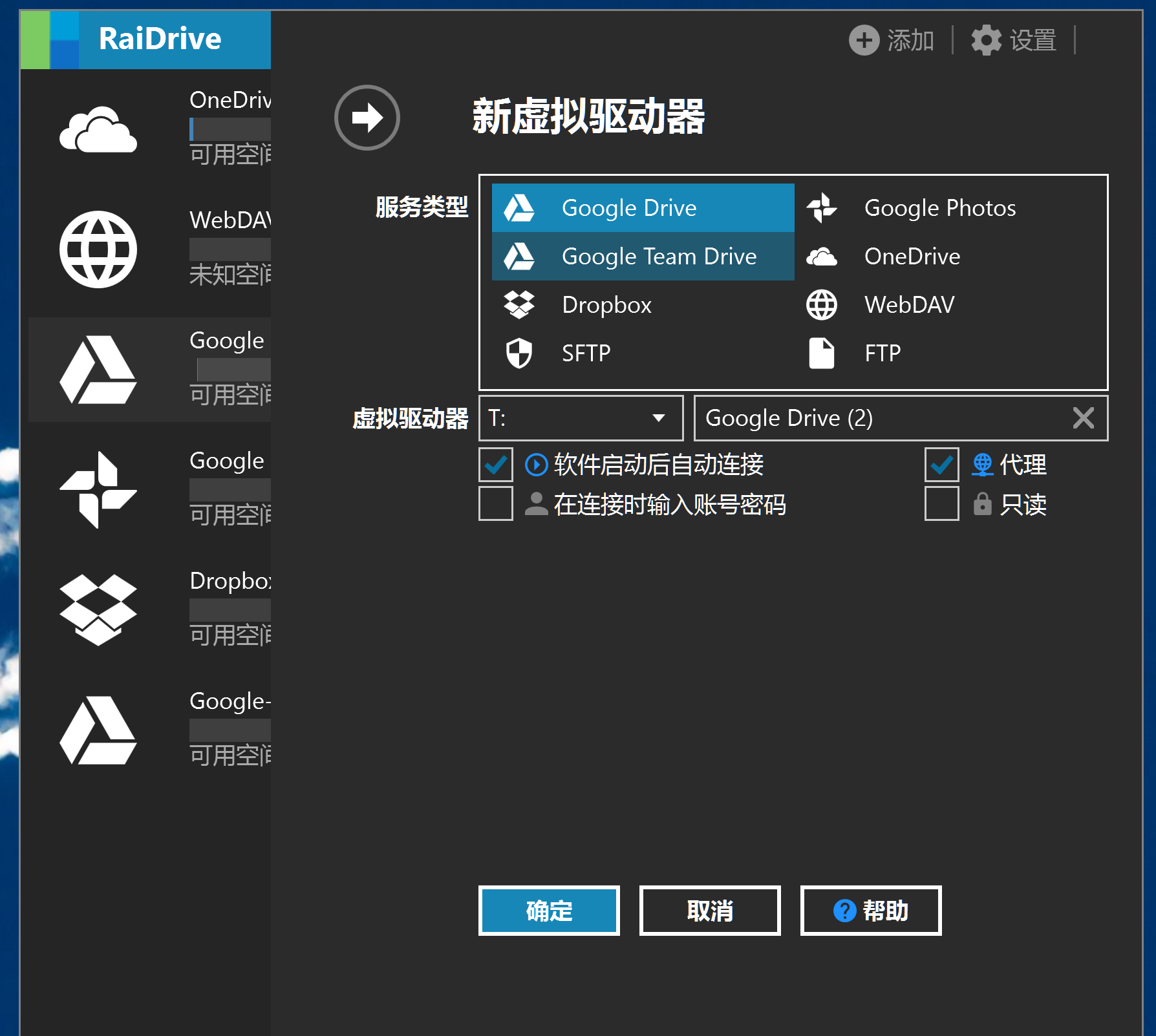Uncheck auto-connect on startup checkbox
This screenshot has height=1036, width=1156.
coord(496,465)
